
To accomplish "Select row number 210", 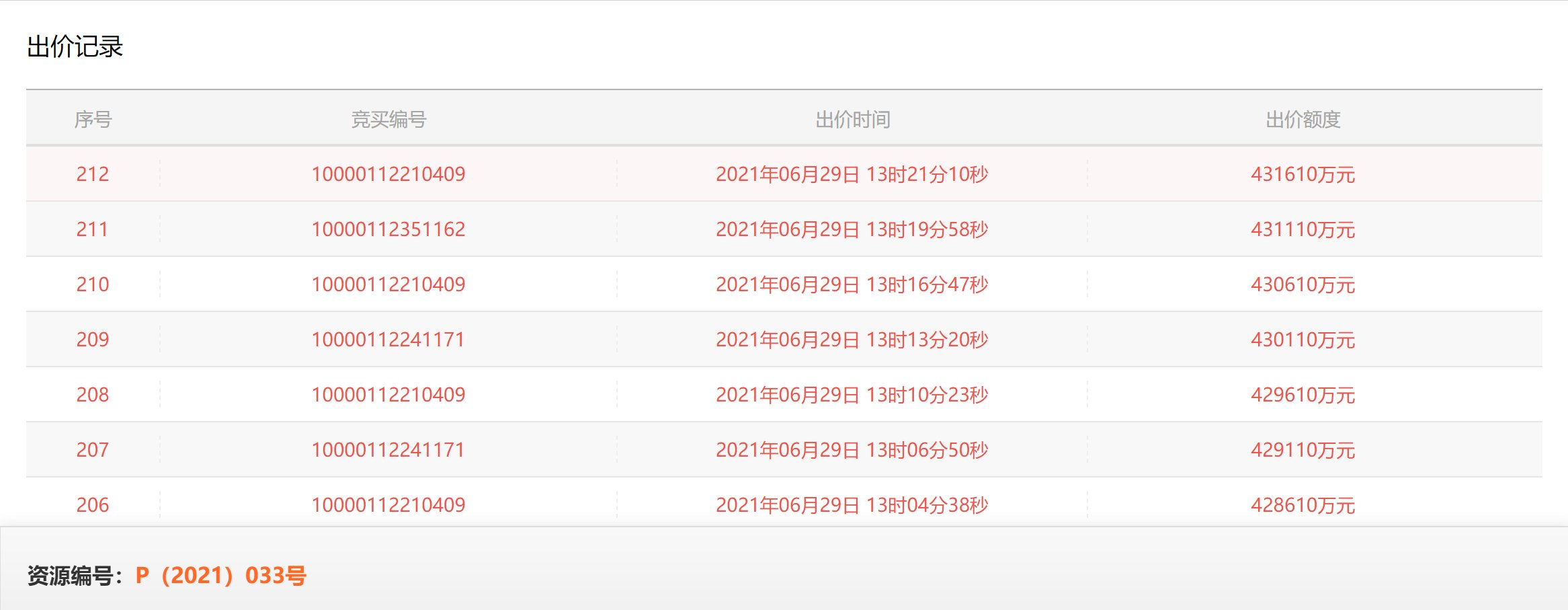I will (x=93, y=284).
